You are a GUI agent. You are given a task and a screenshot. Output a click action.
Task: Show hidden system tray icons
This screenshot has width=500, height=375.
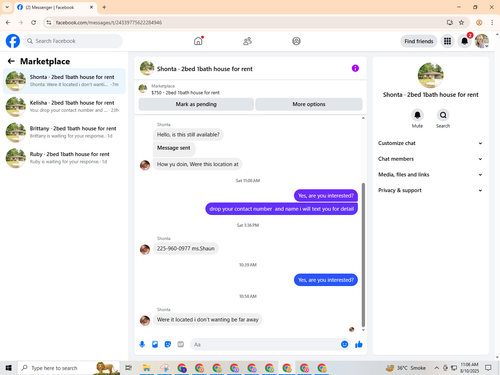[x=436, y=368]
